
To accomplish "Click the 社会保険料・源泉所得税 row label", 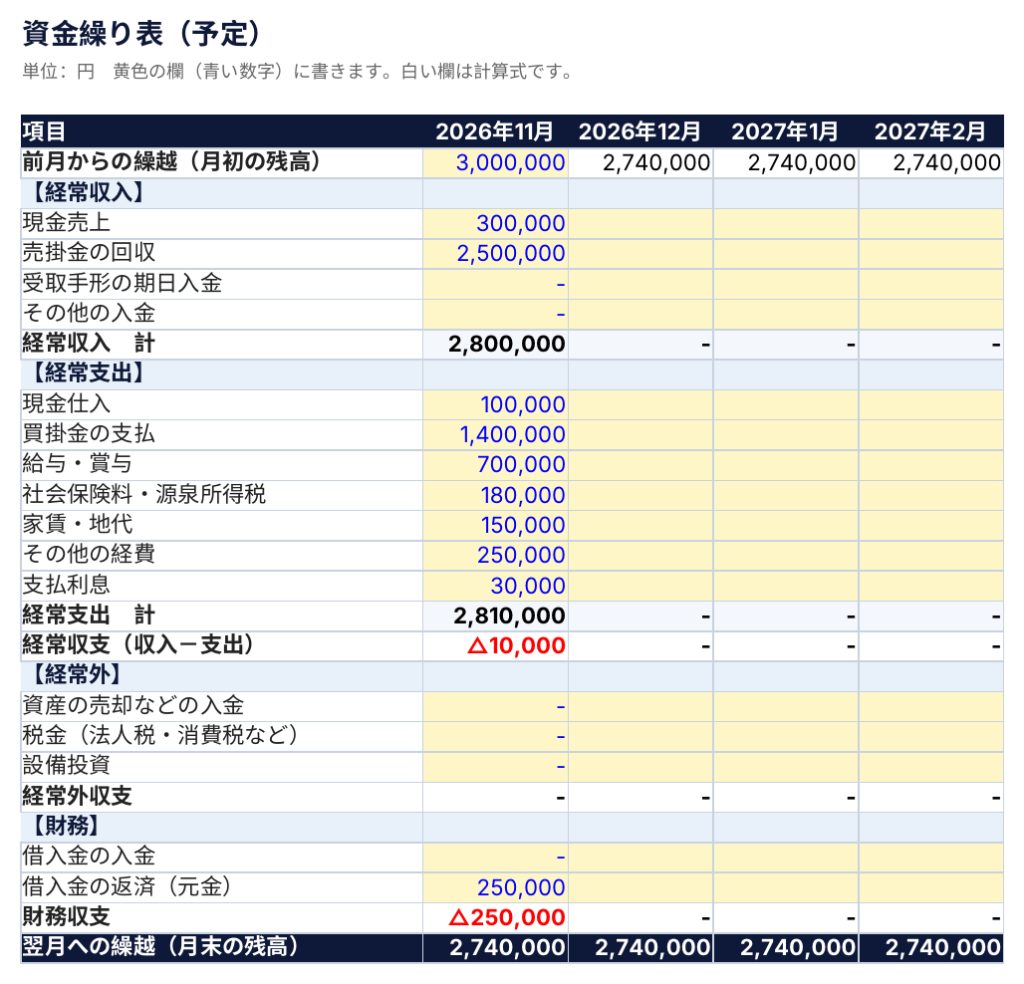I will pos(144,495).
